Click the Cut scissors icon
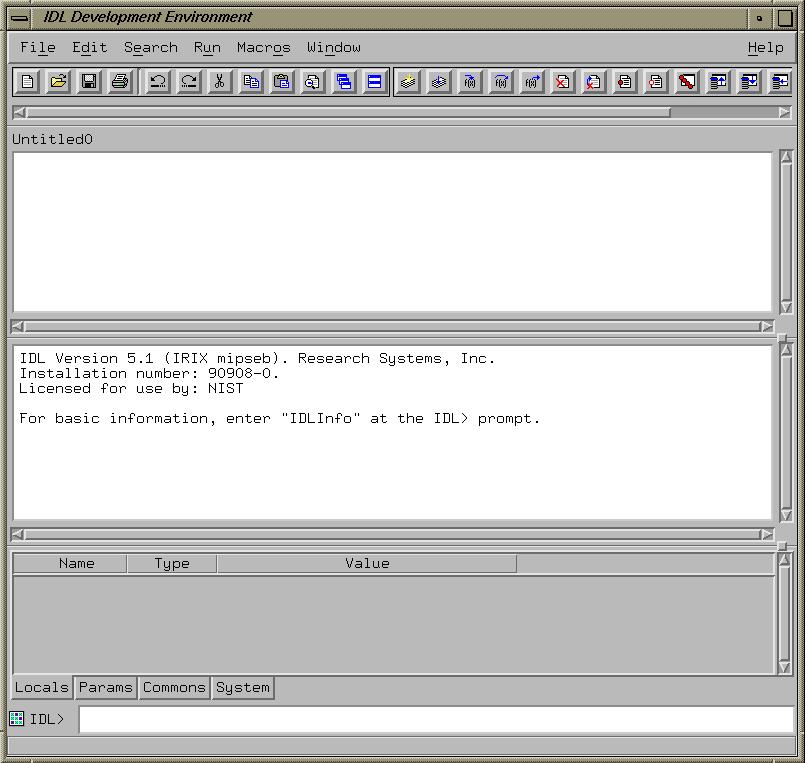Image resolution: width=805 pixels, height=763 pixels. [220, 82]
